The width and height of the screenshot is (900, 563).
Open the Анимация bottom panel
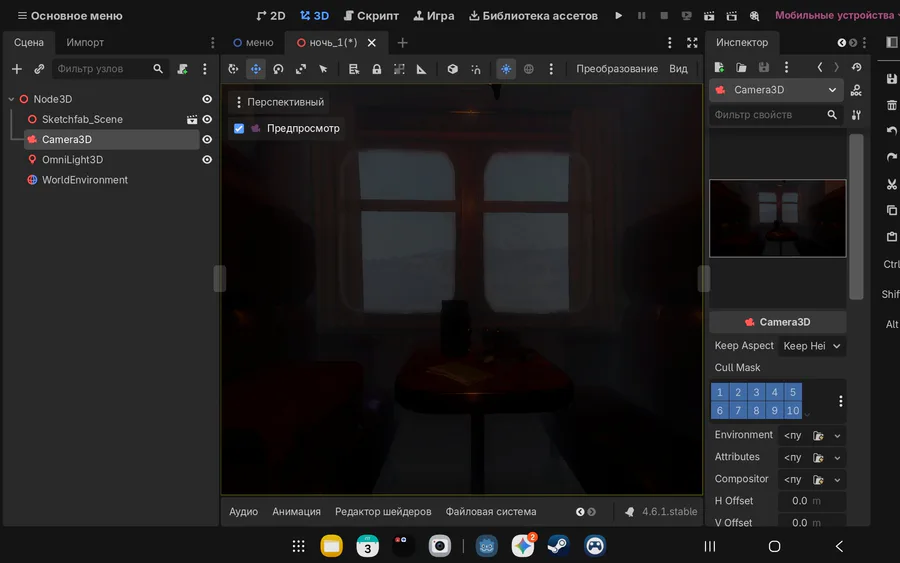[296, 511]
